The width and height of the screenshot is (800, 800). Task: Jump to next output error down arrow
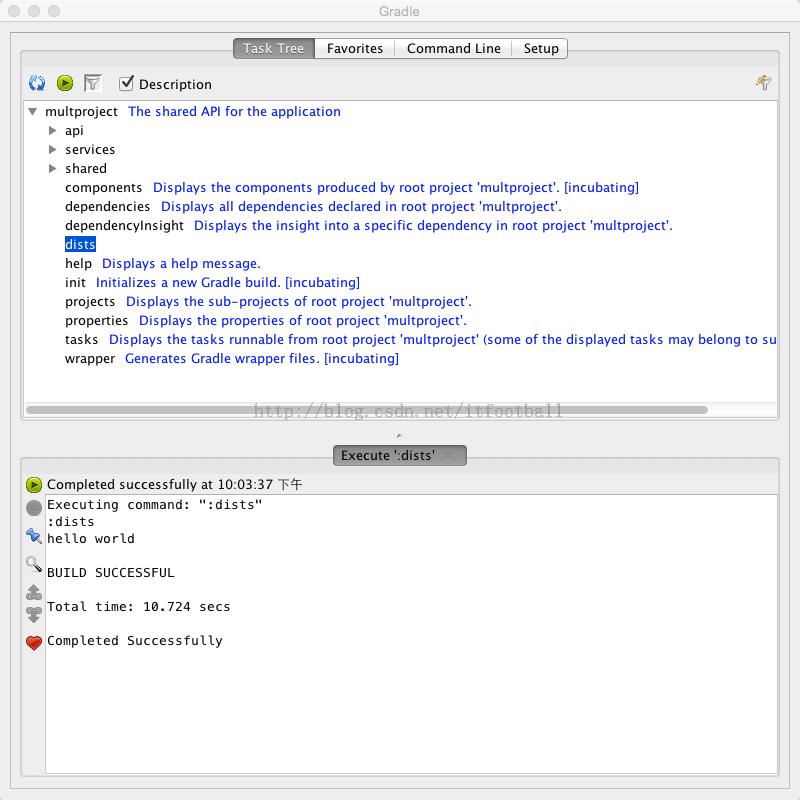[34, 615]
